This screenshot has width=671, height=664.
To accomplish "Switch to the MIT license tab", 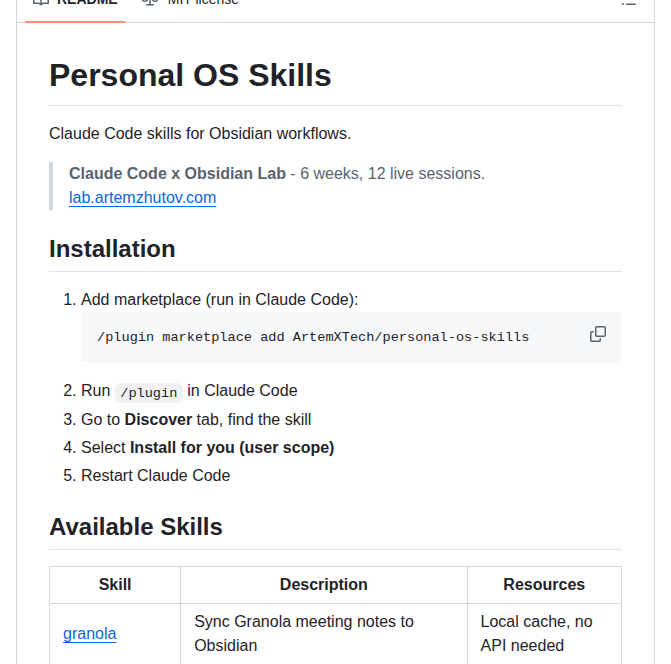I will click(x=190, y=3).
